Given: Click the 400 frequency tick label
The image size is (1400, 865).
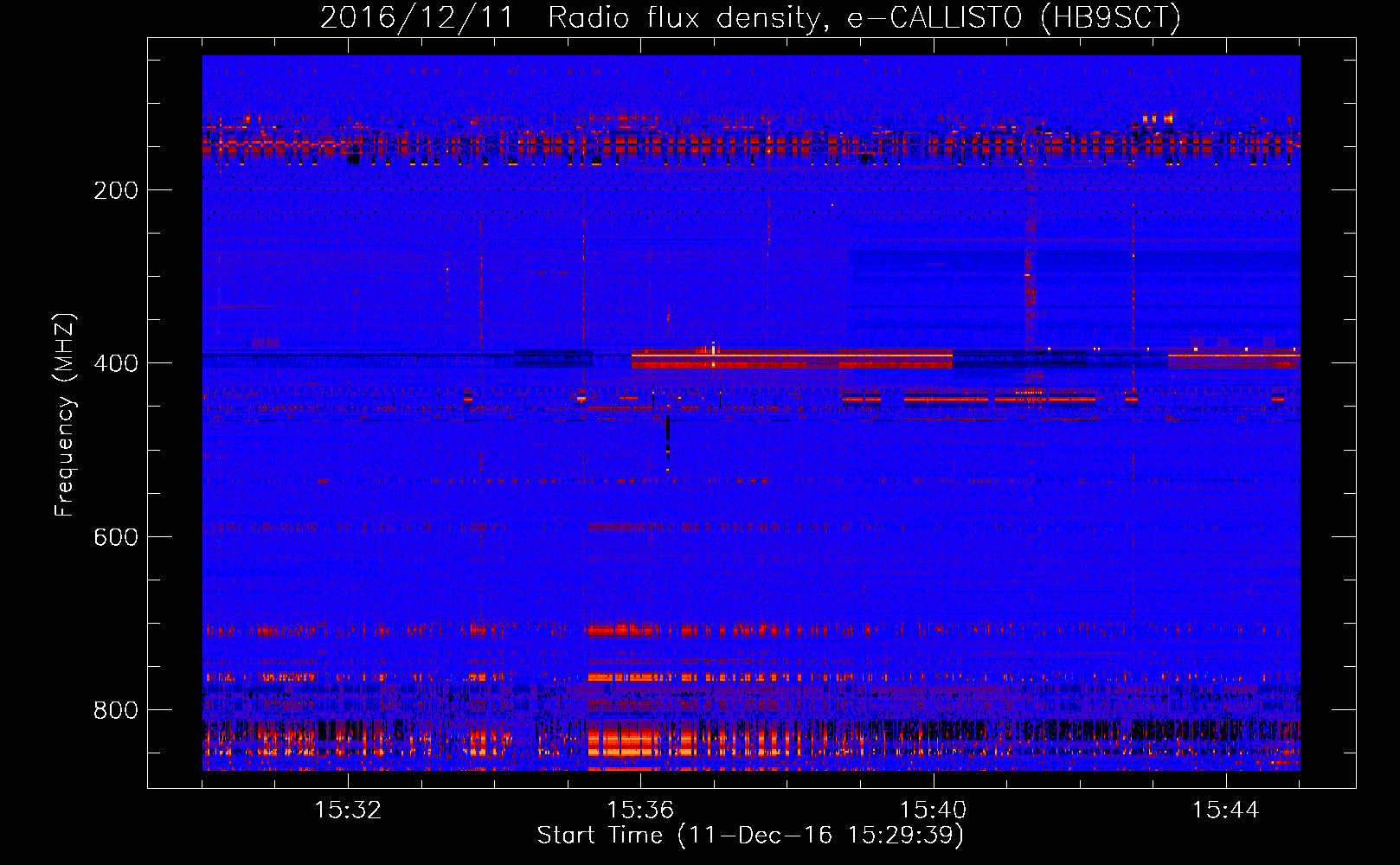Looking at the screenshot, I should click(116, 363).
